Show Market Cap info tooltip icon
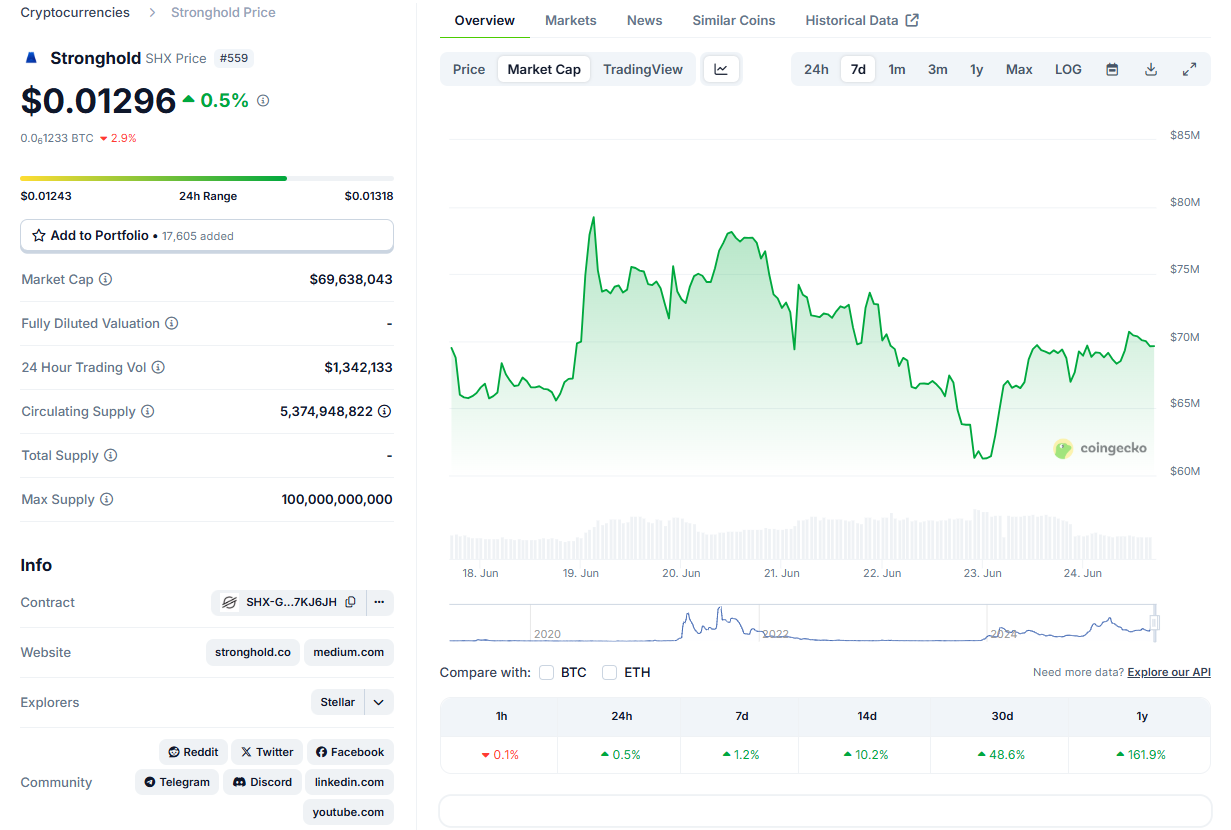 click(105, 280)
